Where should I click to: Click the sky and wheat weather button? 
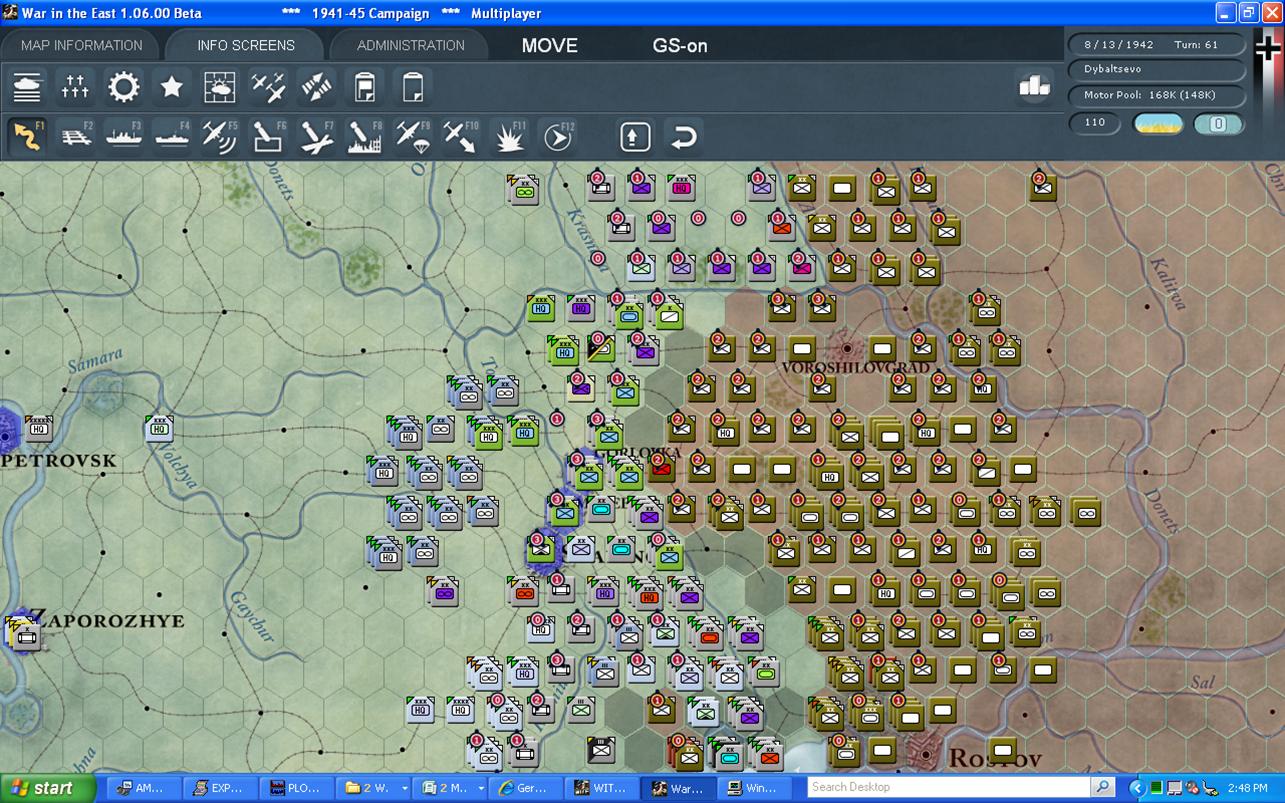1158,124
